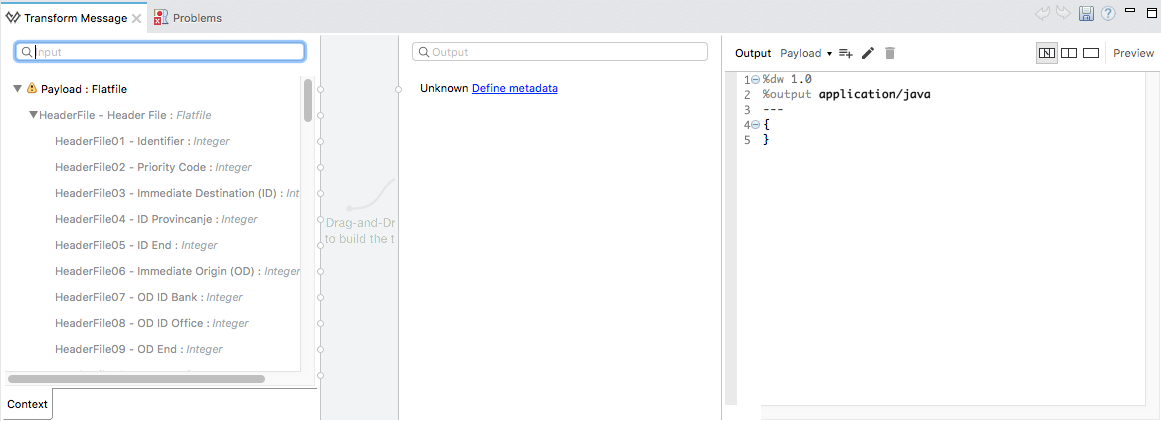Open the help question mark icon
This screenshot has width=1161, height=421.
(1107, 15)
